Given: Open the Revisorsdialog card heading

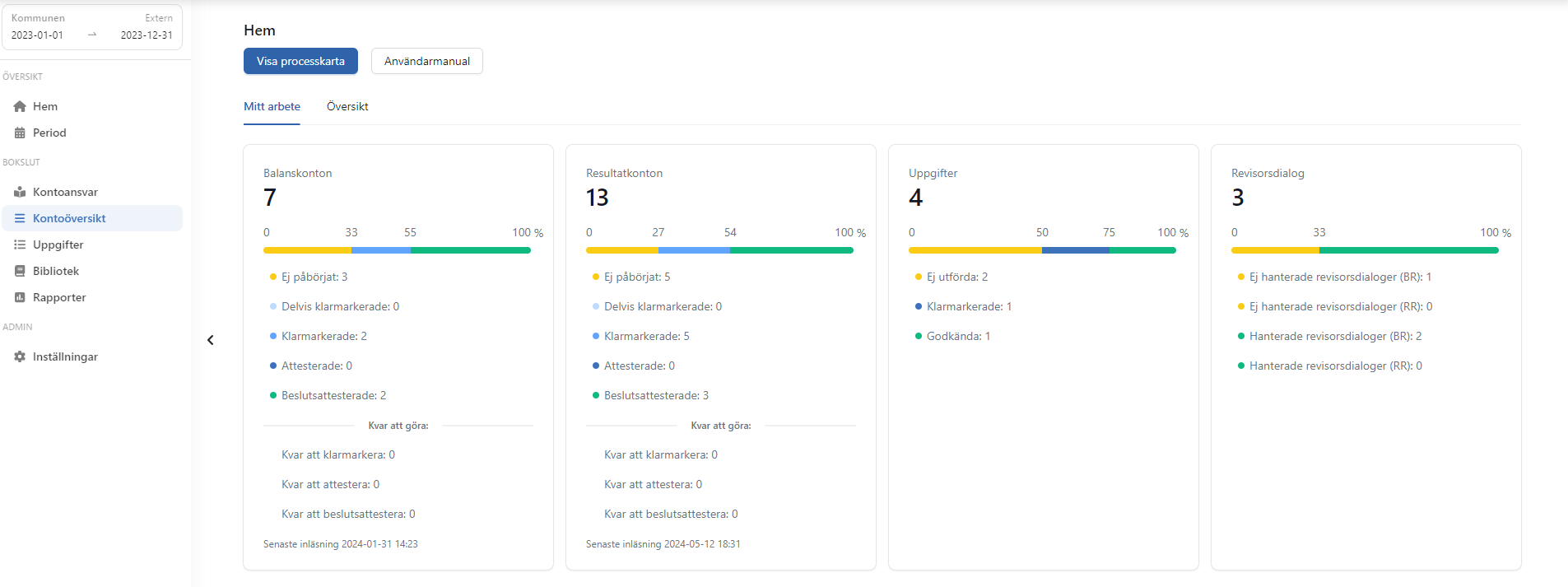Looking at the screenshot, I should [1268, 173].
